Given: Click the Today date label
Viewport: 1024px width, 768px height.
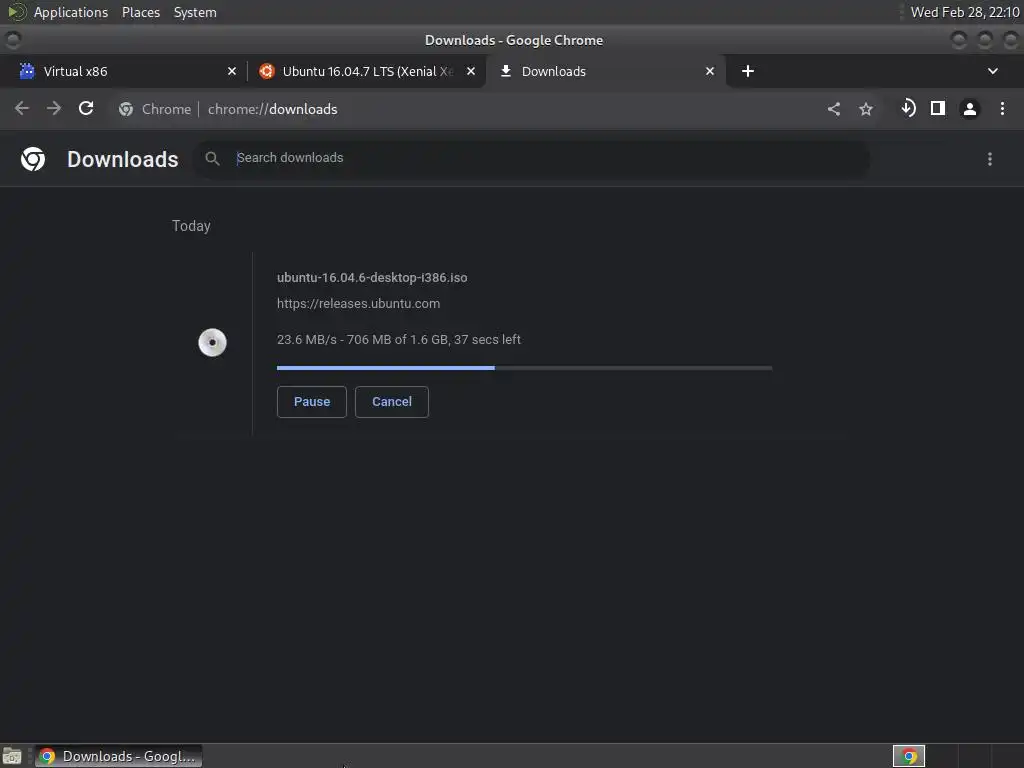Looking at the screenshot, I should [x=191, y=226].
